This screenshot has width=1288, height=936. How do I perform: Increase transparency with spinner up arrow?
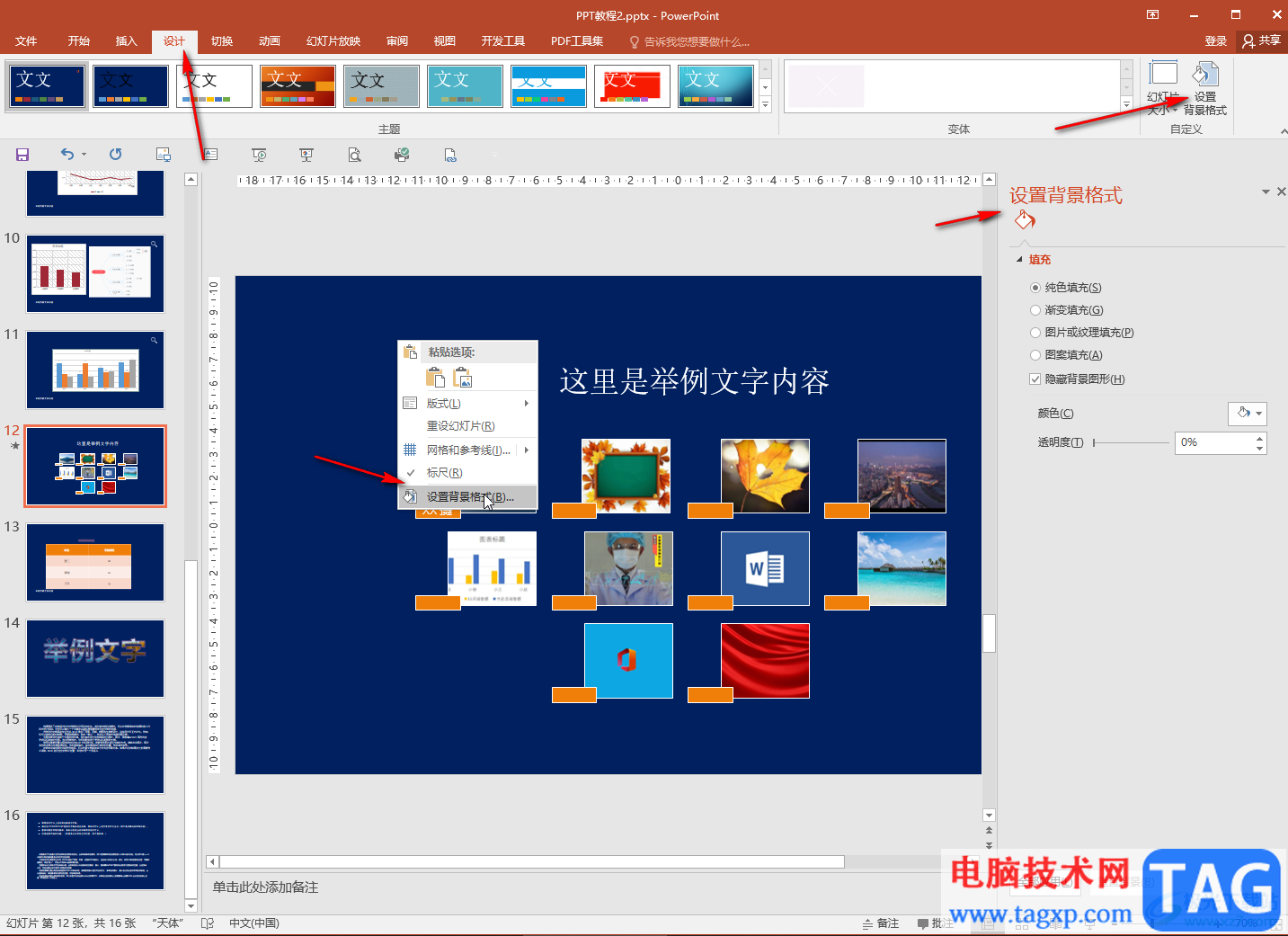[1259, 438]
